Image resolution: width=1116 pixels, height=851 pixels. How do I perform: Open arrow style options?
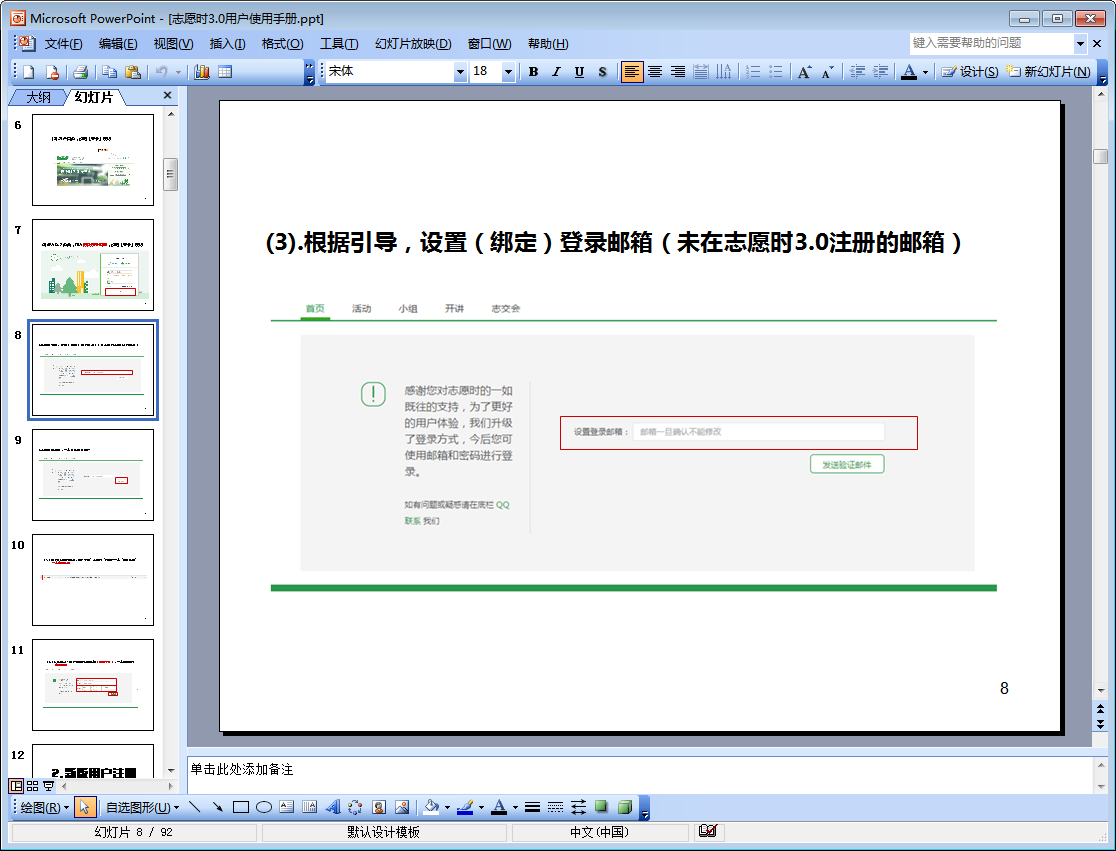[579, 807]
